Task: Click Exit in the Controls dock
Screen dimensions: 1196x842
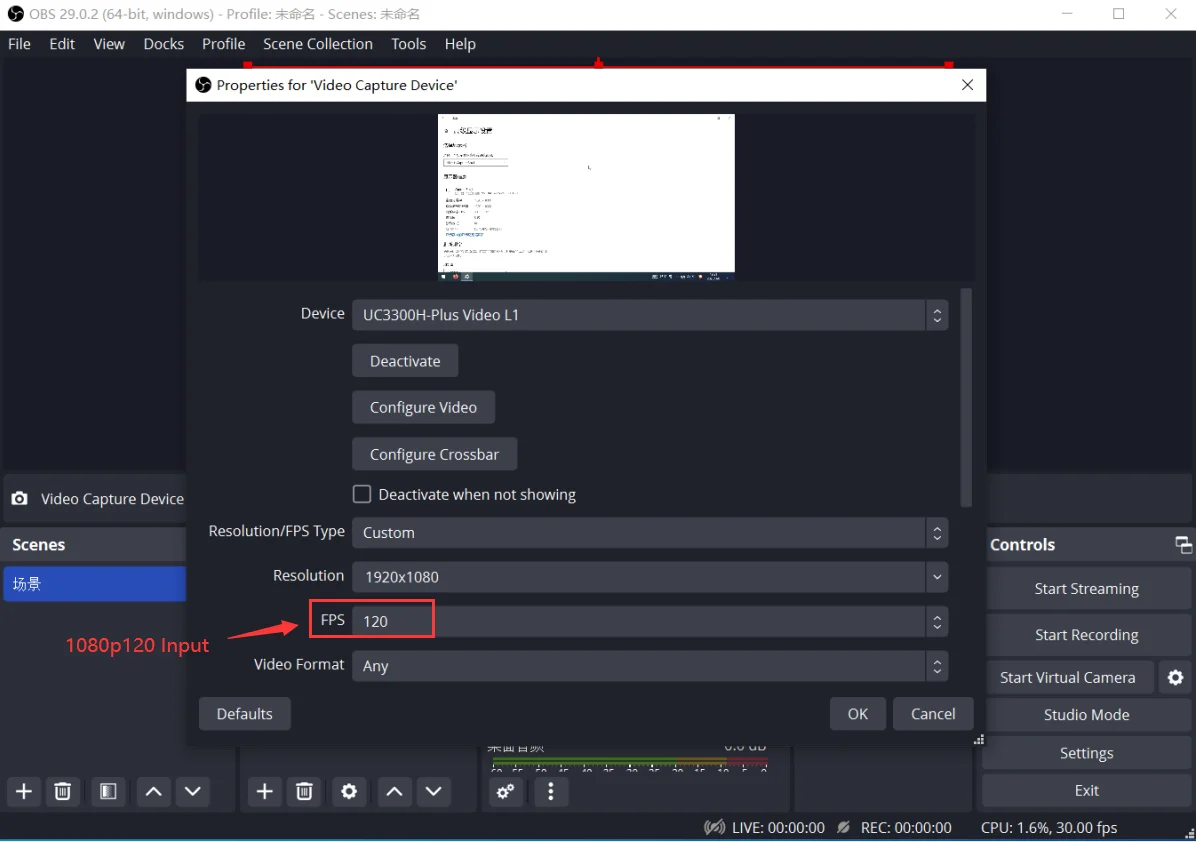Action: tap(1086, 790)
